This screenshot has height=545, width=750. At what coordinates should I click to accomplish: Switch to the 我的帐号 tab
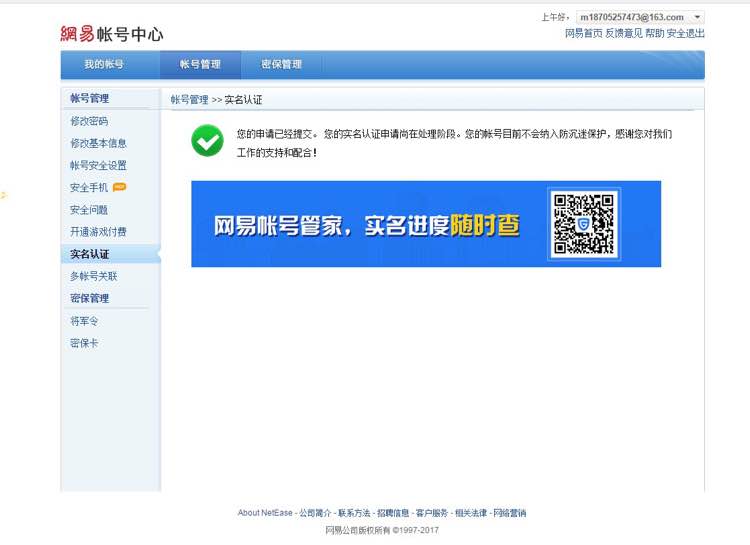[x=104, y=64]
